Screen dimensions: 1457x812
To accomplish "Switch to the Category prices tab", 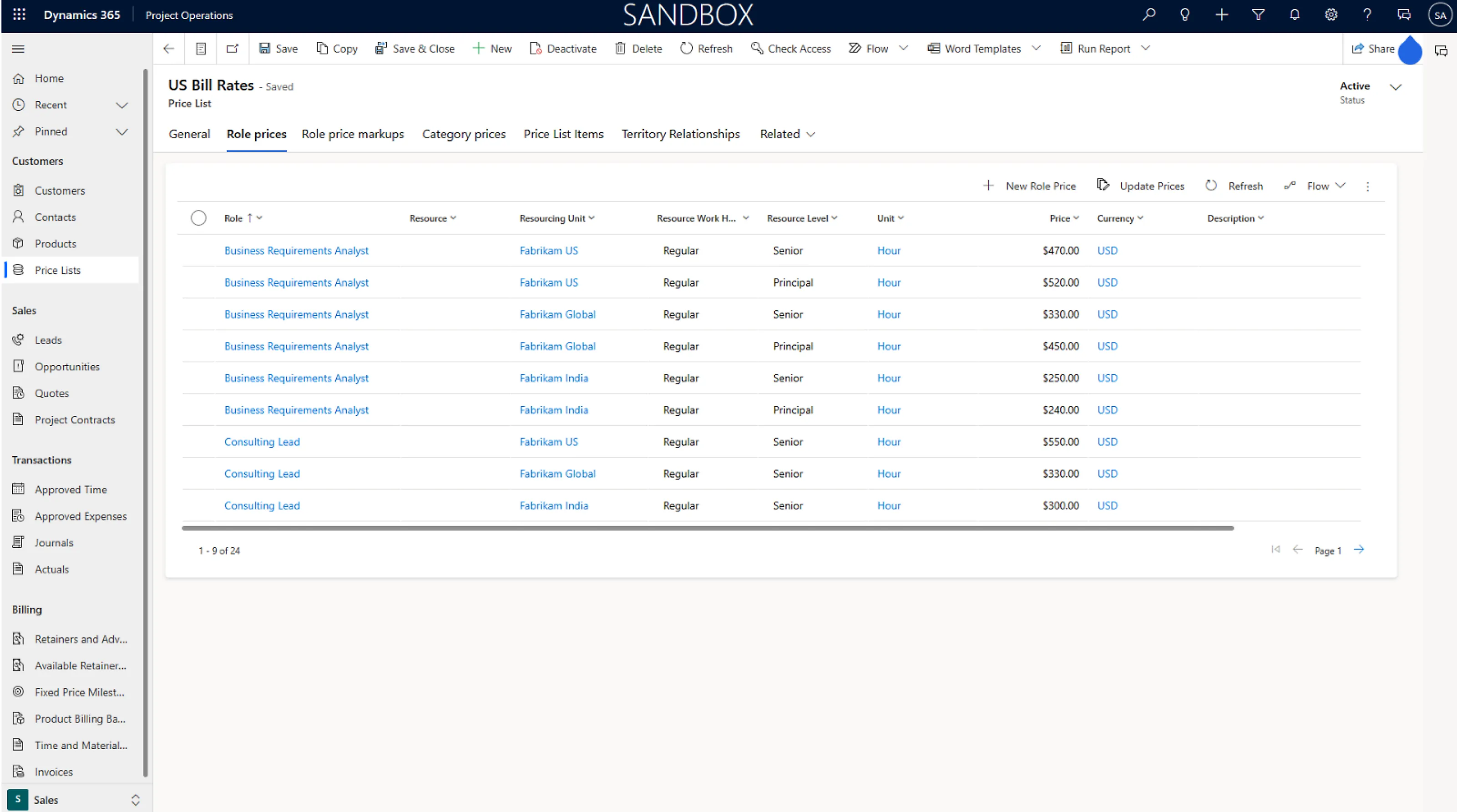I will click(463, 134).
